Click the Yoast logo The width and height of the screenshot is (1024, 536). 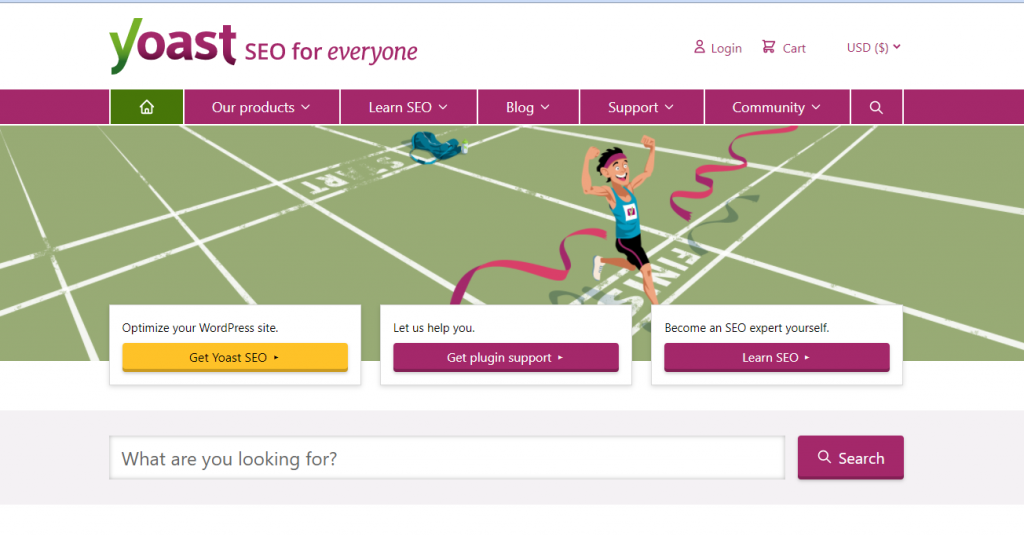(x=172, y=45)
